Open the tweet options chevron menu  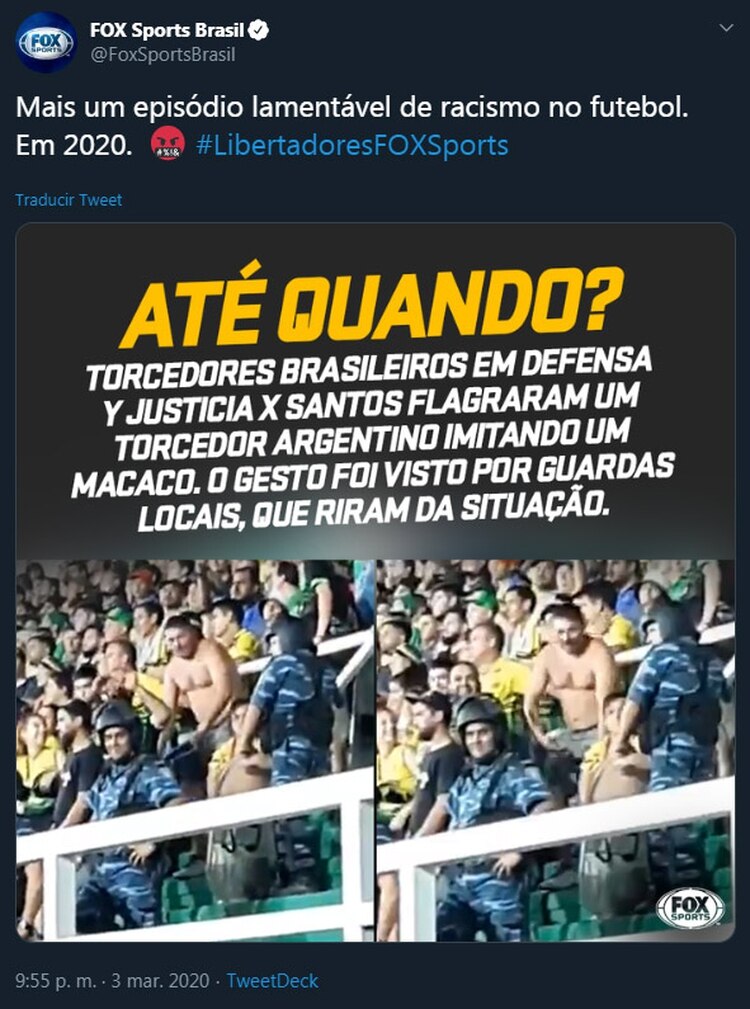pyautogui.click(x=726, y=28)
